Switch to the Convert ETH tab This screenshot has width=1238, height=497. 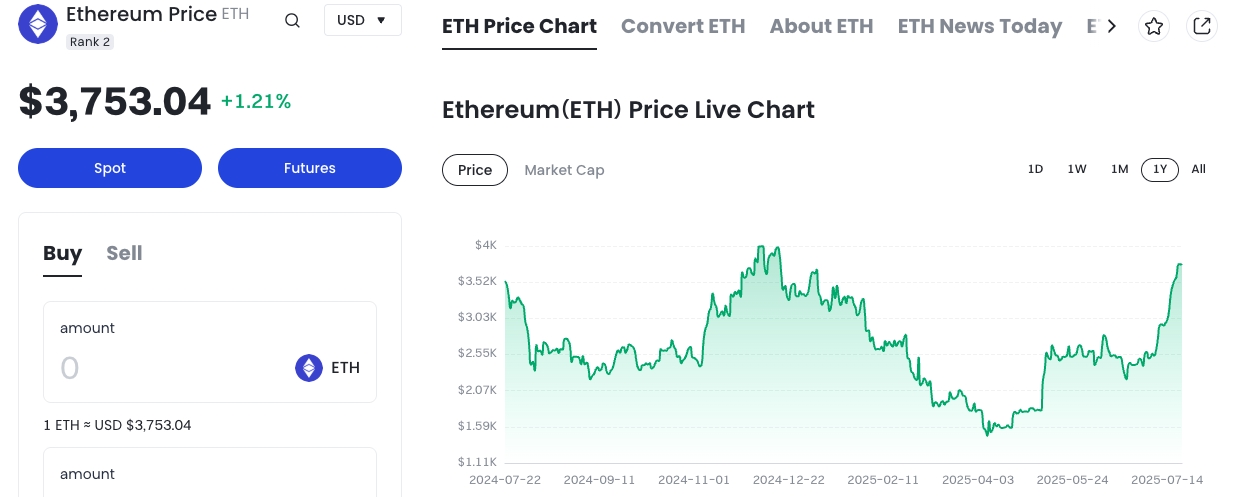(683, 26)
